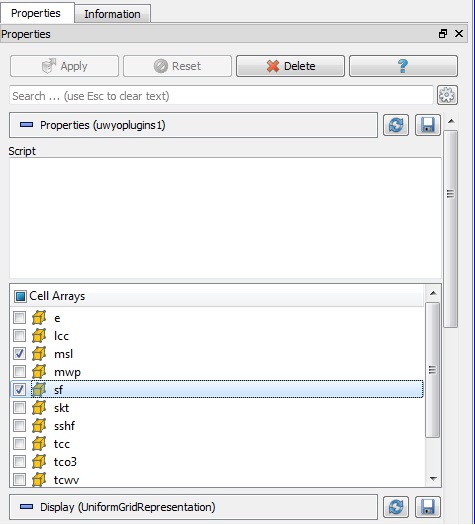Save Display (UniformGridRepresentation) settings as default

tap(428, 507)
